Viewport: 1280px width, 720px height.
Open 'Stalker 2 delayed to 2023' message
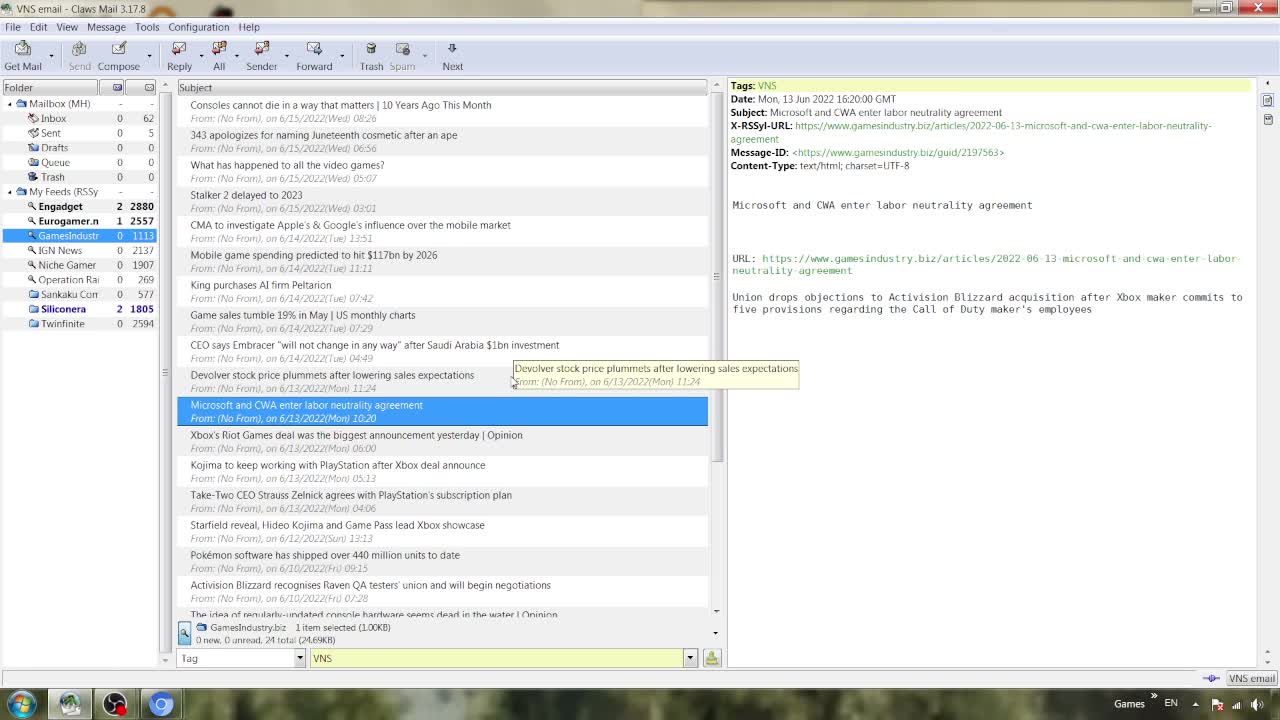(x=442, y=201)
